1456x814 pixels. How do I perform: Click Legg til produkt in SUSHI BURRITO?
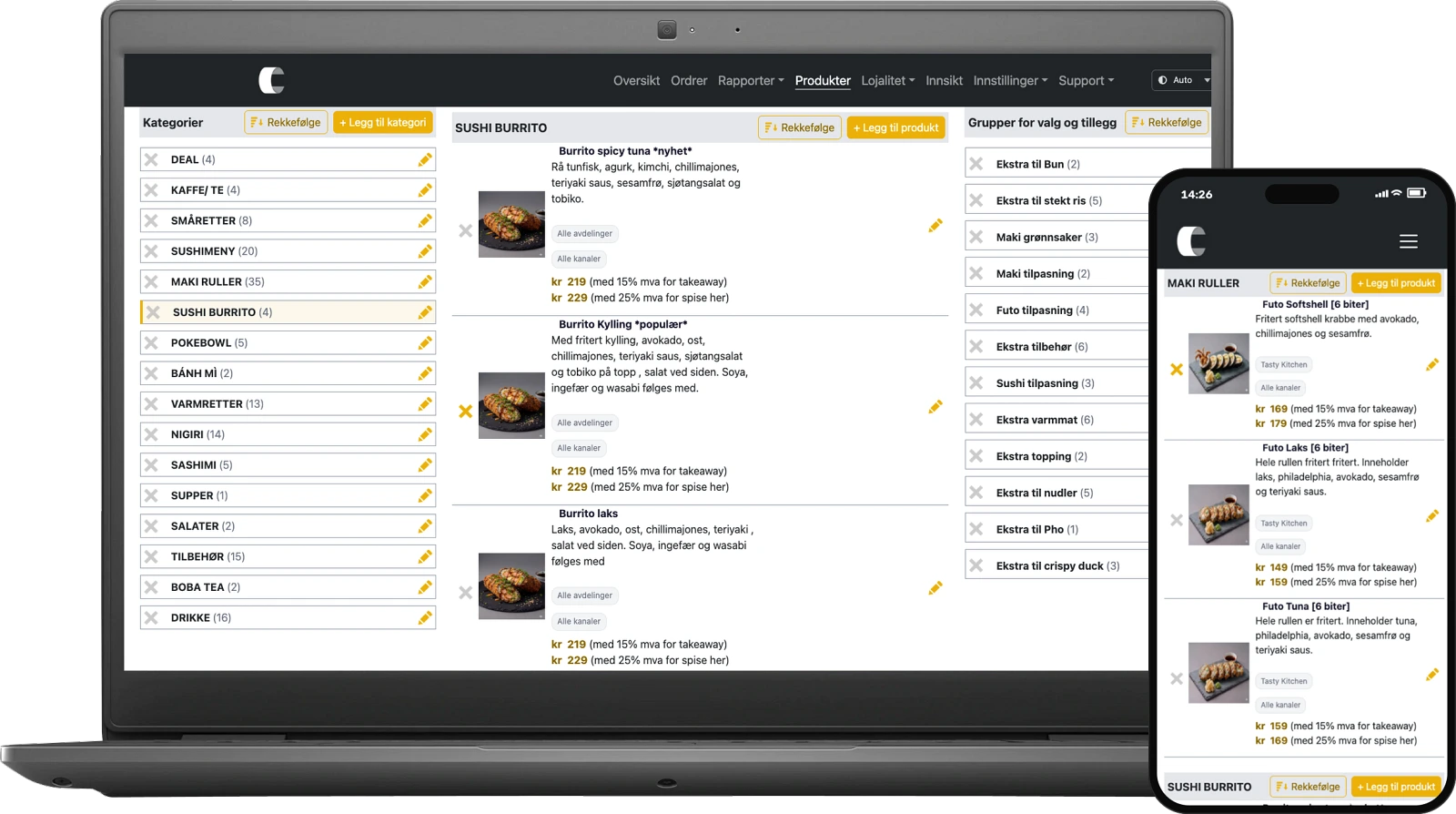pyautogui.click(x=896, y=128)
